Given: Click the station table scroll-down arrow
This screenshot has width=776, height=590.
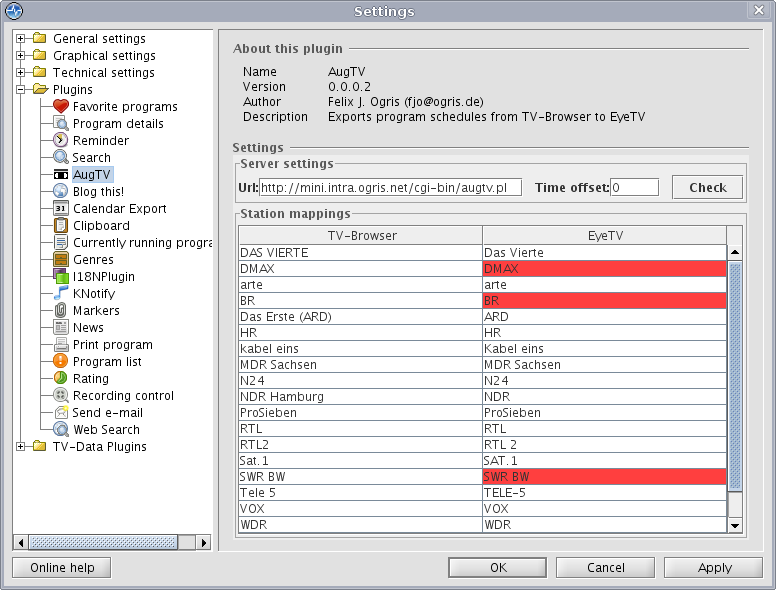Looking at the screenshot, I should [735, 525].
